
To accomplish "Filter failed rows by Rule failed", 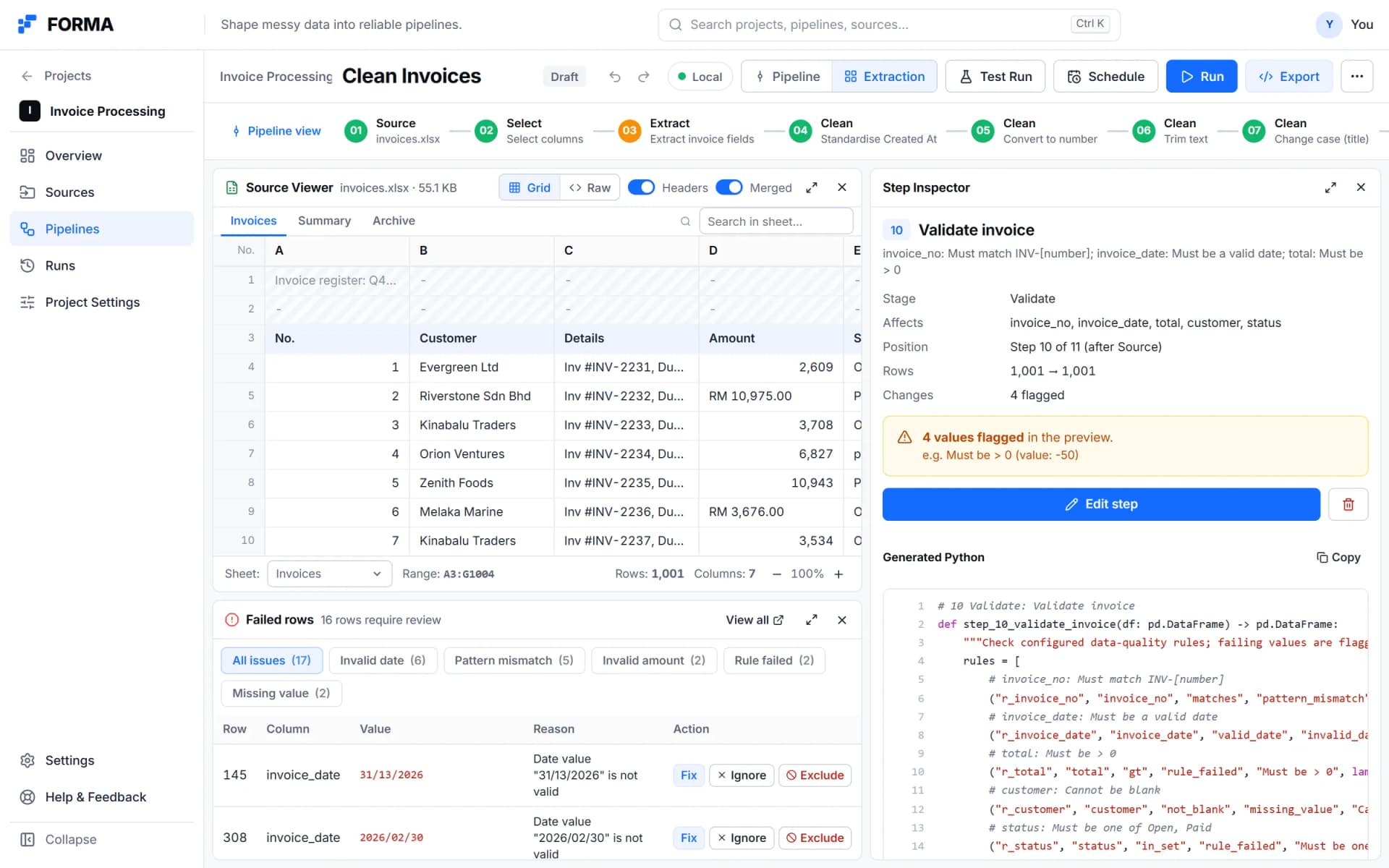I will click(774, 660).
